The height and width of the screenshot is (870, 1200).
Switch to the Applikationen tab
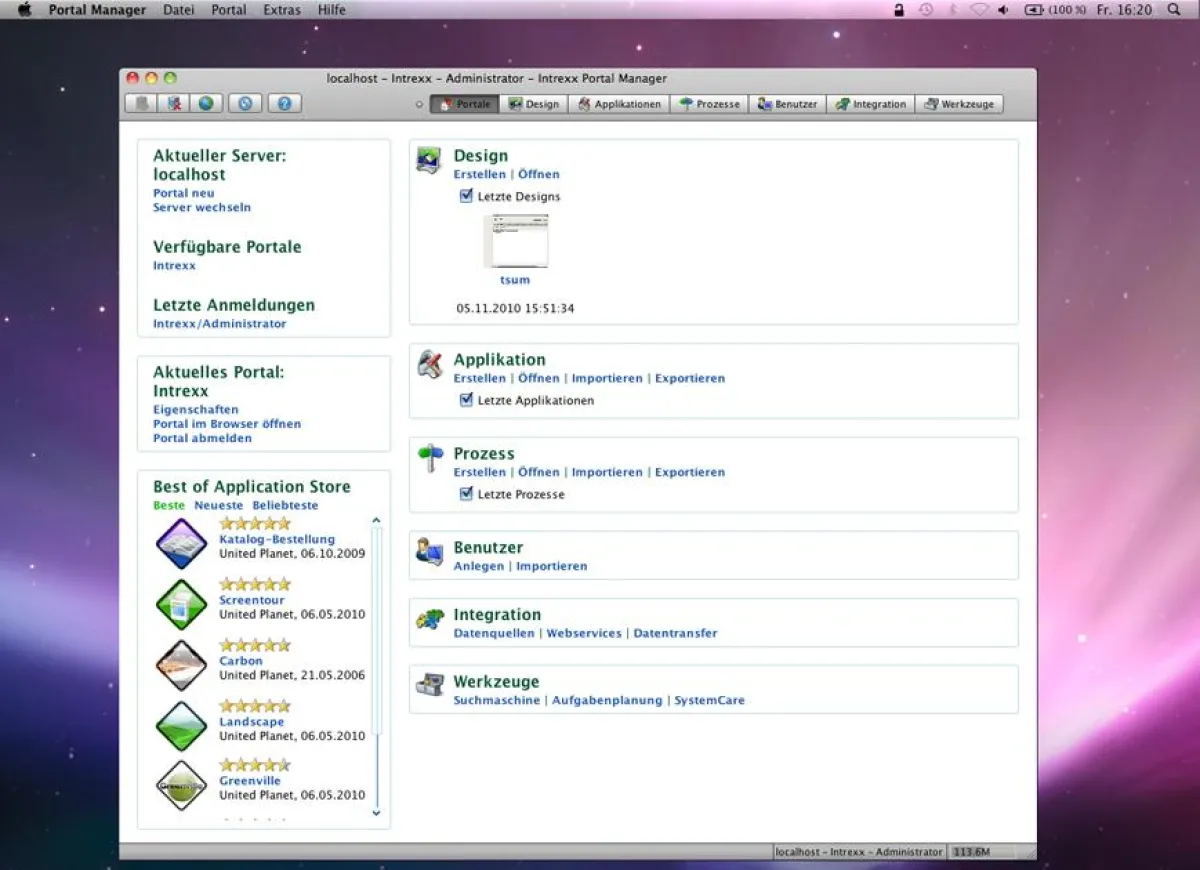pos(619,104)
